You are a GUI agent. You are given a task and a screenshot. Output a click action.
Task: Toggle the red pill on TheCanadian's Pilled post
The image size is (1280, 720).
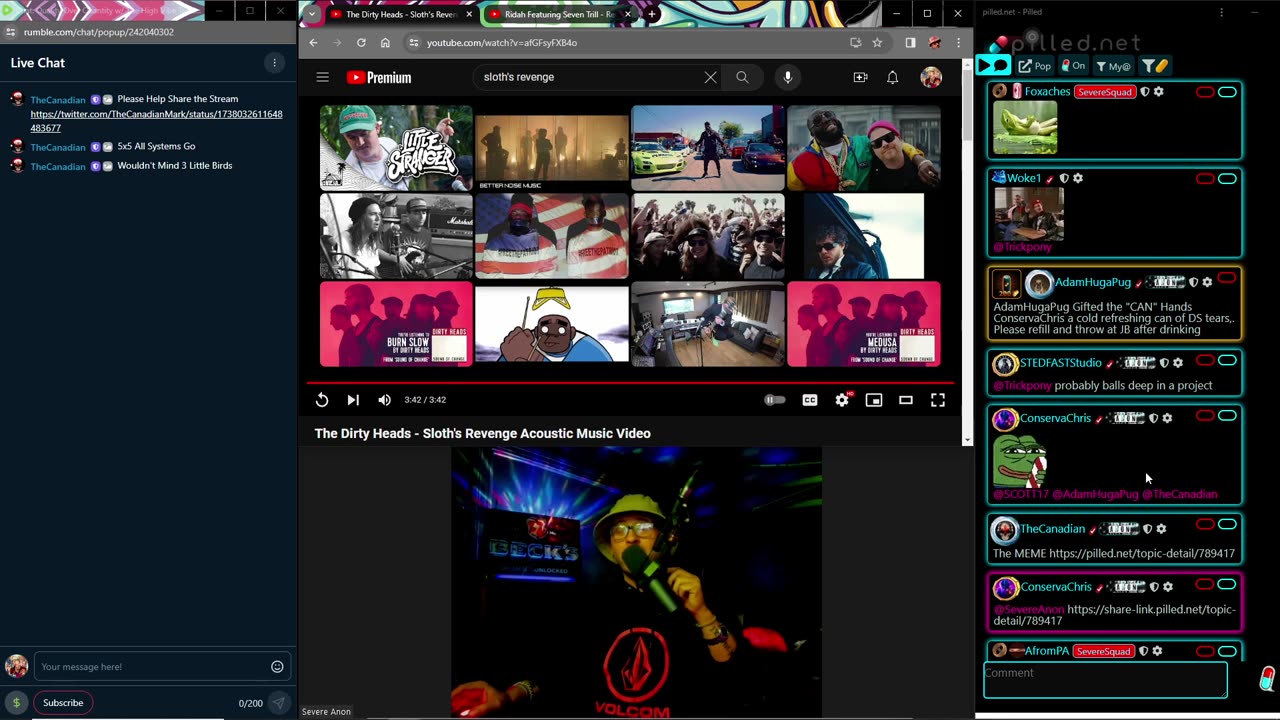pos(1205,524)
